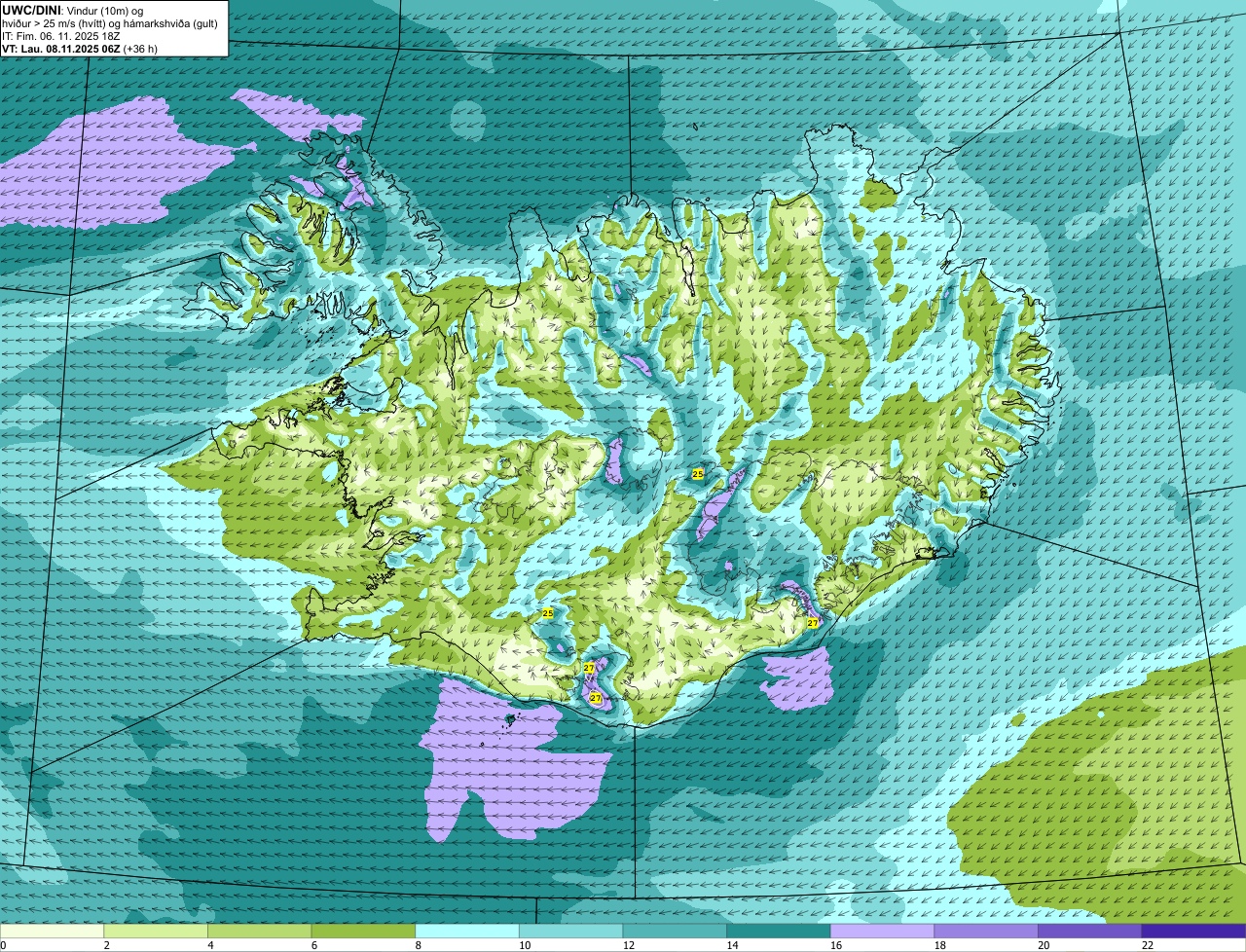
Task: Click the 18–20 m/s purple legend swatch
Action: tap(985, 931)
